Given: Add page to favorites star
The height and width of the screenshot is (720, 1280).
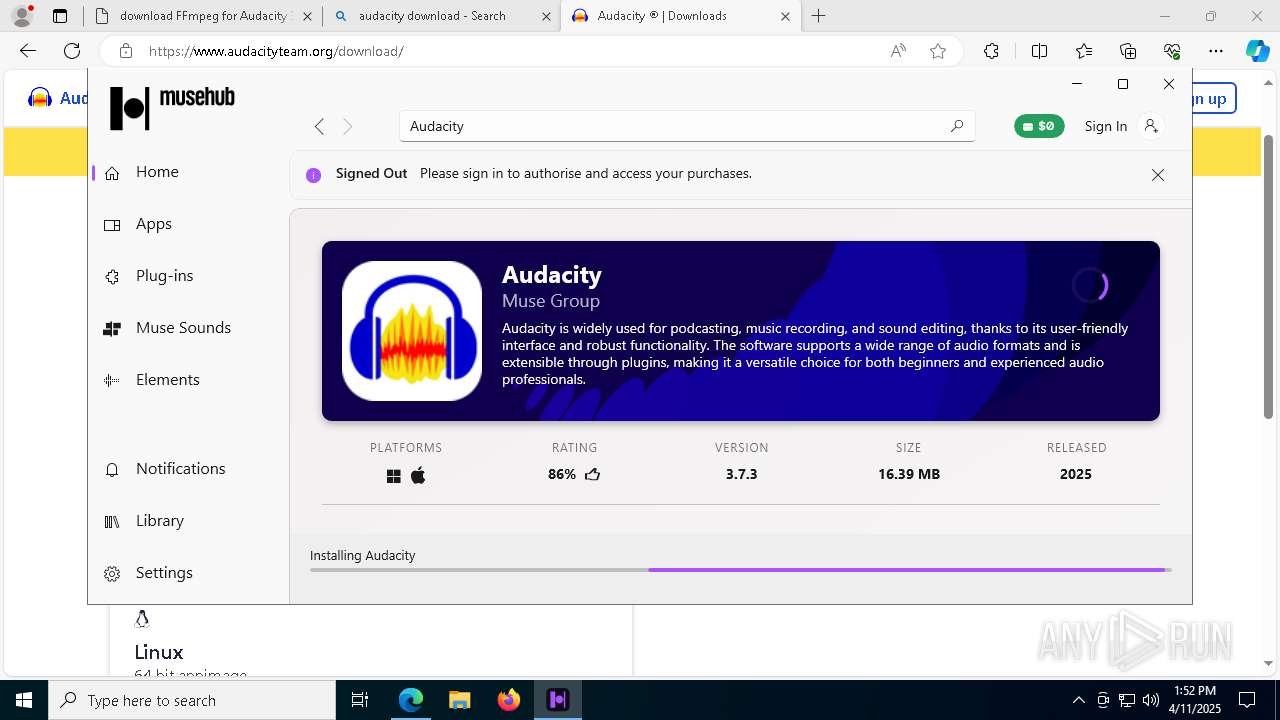Looking at the screenshot, I should (x=938, y=51).
